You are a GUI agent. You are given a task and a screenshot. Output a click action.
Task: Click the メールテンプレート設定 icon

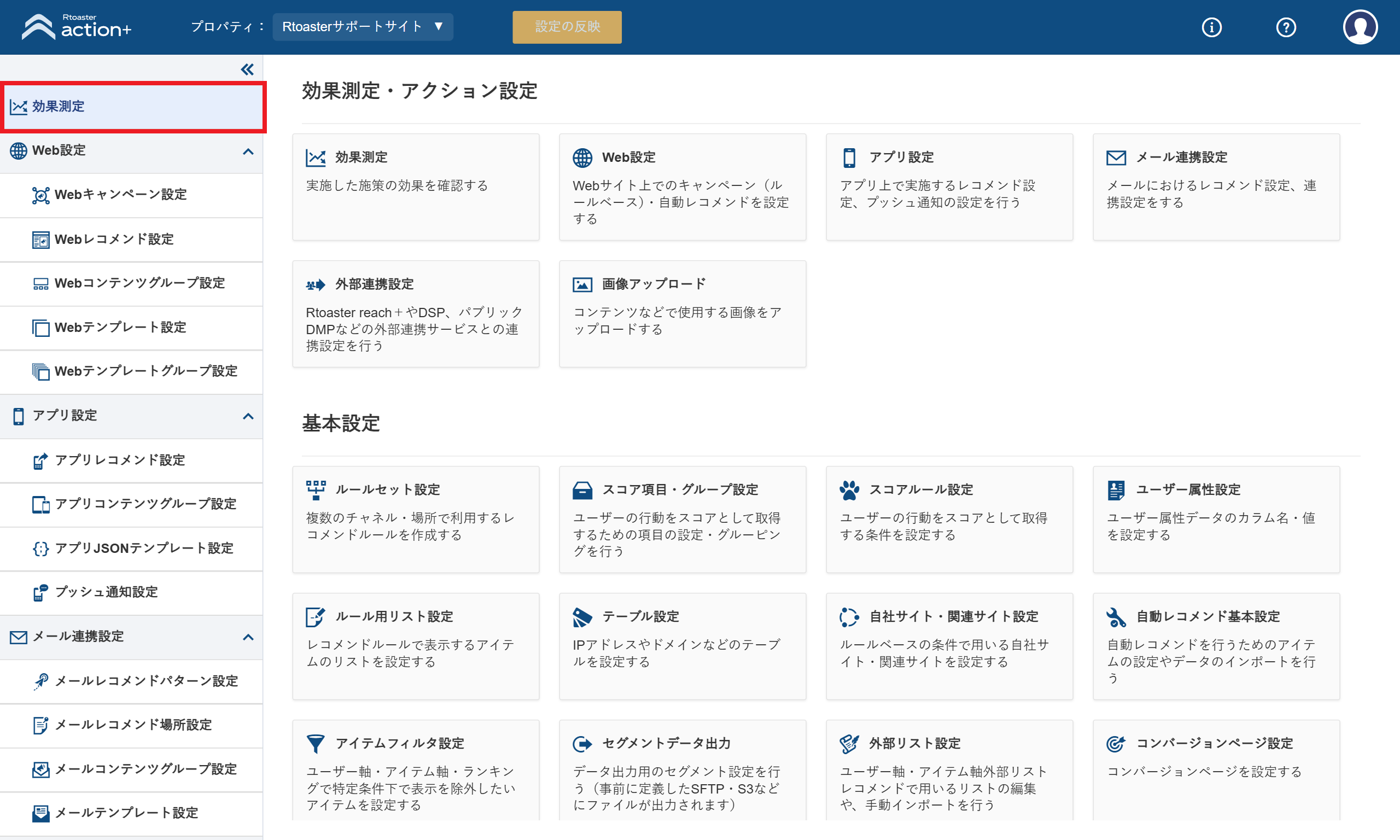(41, 813)
